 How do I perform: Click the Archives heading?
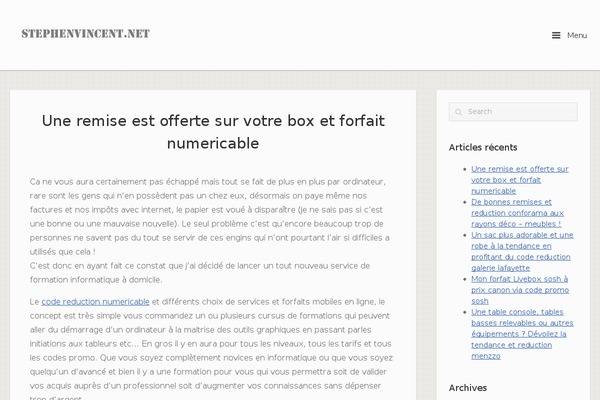click(468, 388)
